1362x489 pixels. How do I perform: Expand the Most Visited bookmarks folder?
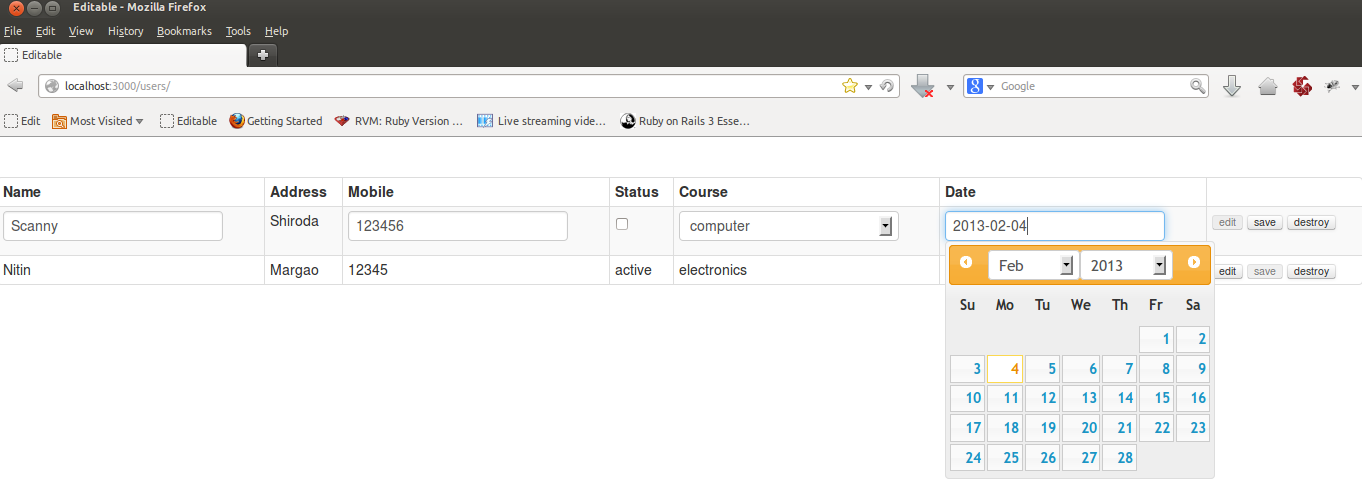(x=98, y=121)
